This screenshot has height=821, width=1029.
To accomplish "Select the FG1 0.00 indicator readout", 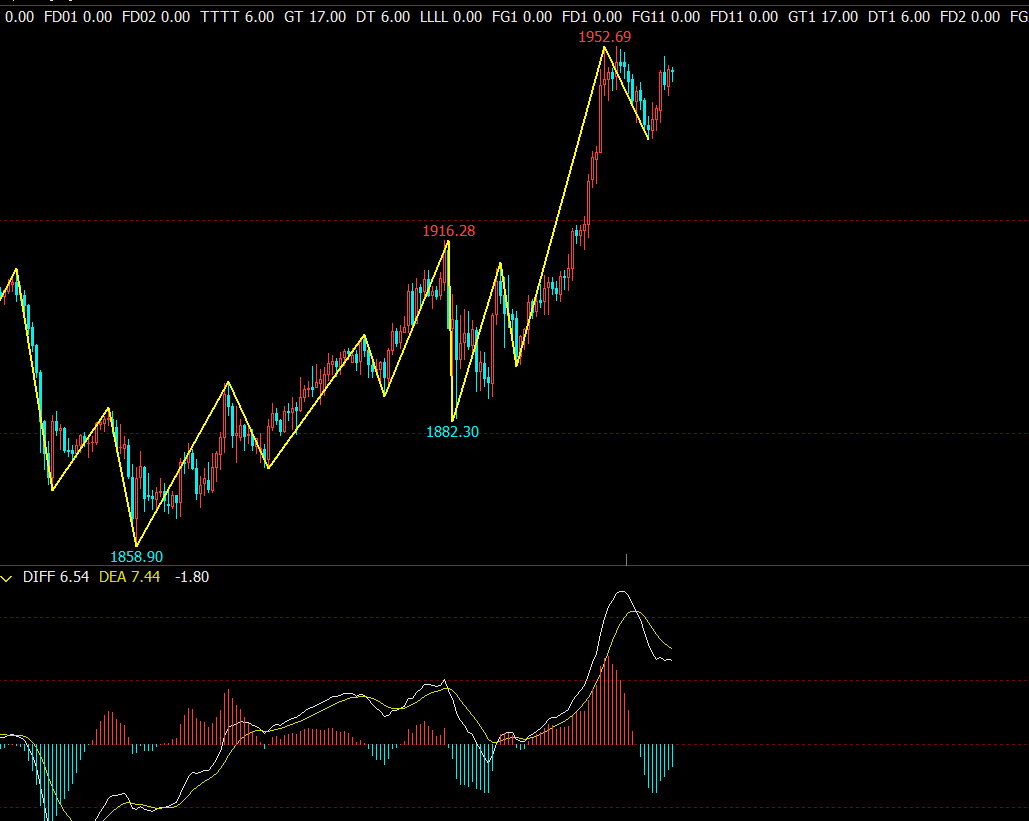I will 522,17.
